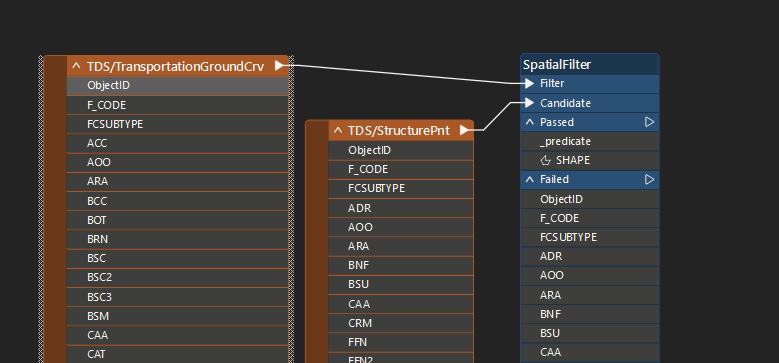Collapse the Passed port attributes

[530, 122]
